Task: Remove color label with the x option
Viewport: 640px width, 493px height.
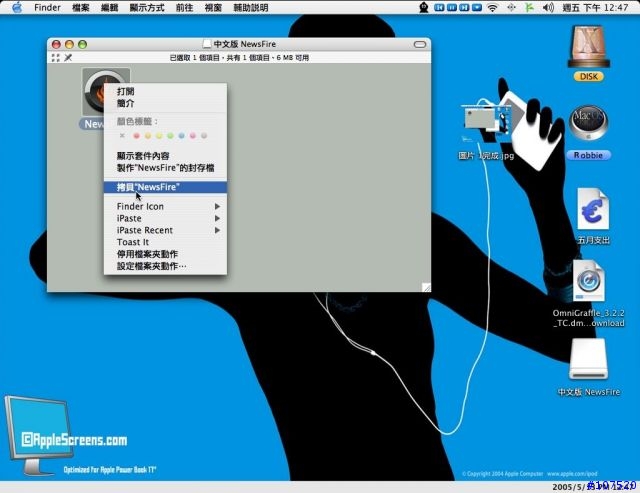Action: (122, 135)
